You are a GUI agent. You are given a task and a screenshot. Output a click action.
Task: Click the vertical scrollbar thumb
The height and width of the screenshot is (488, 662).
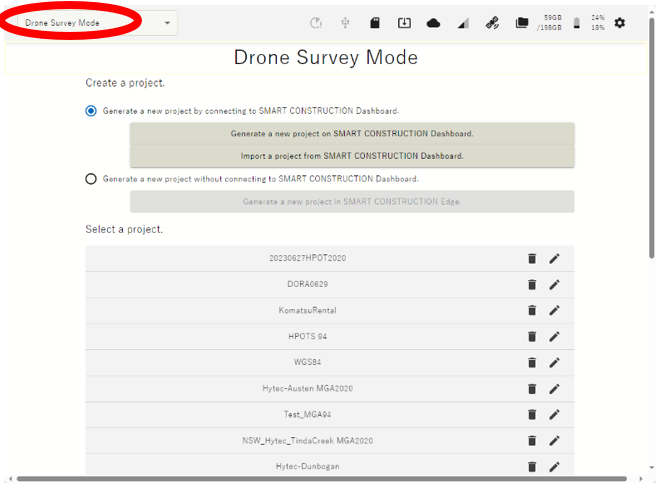pos(652,138)
